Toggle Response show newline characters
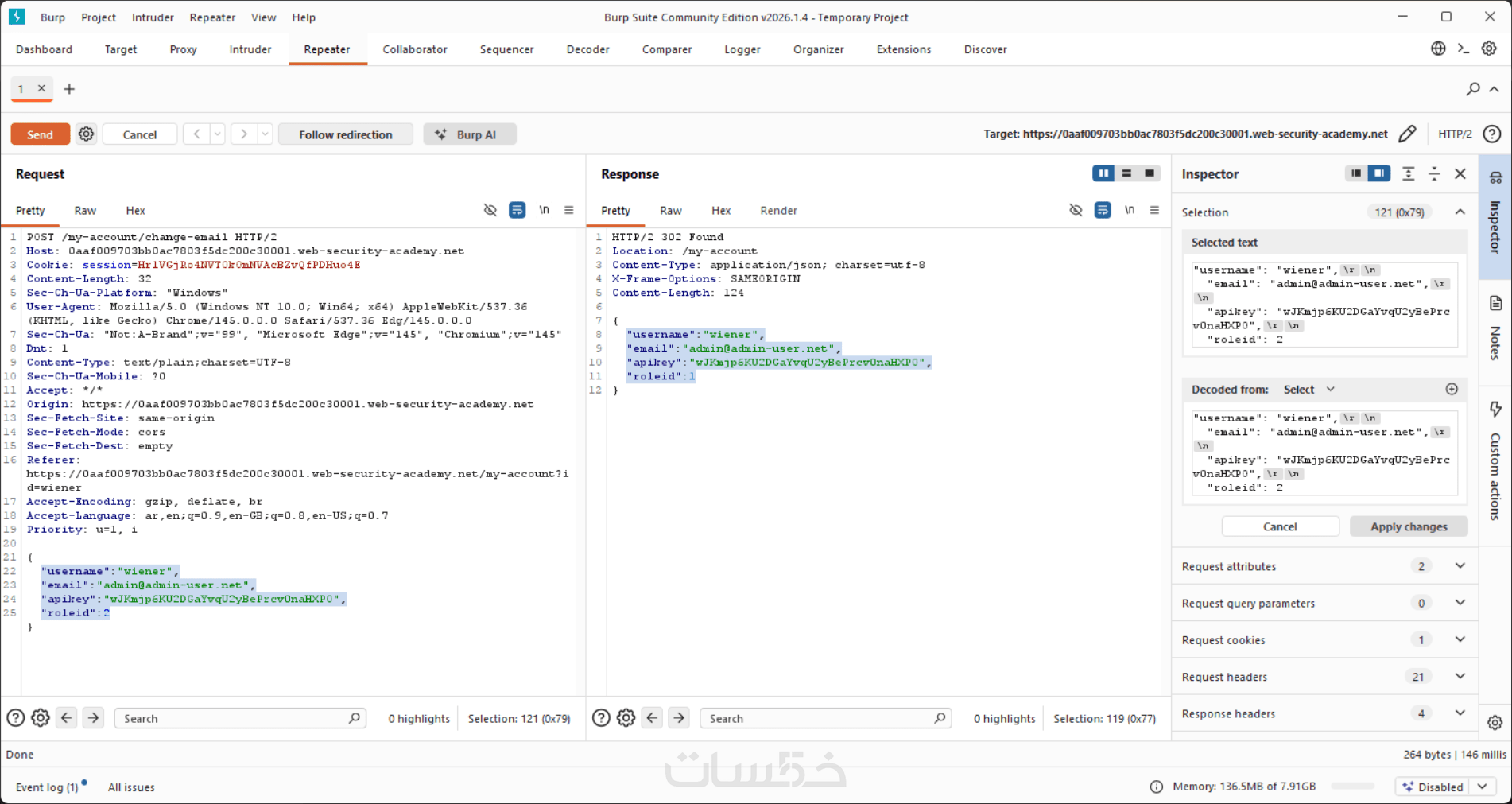This screenshot has height=804, width=1512. [x=1130, y=210]
